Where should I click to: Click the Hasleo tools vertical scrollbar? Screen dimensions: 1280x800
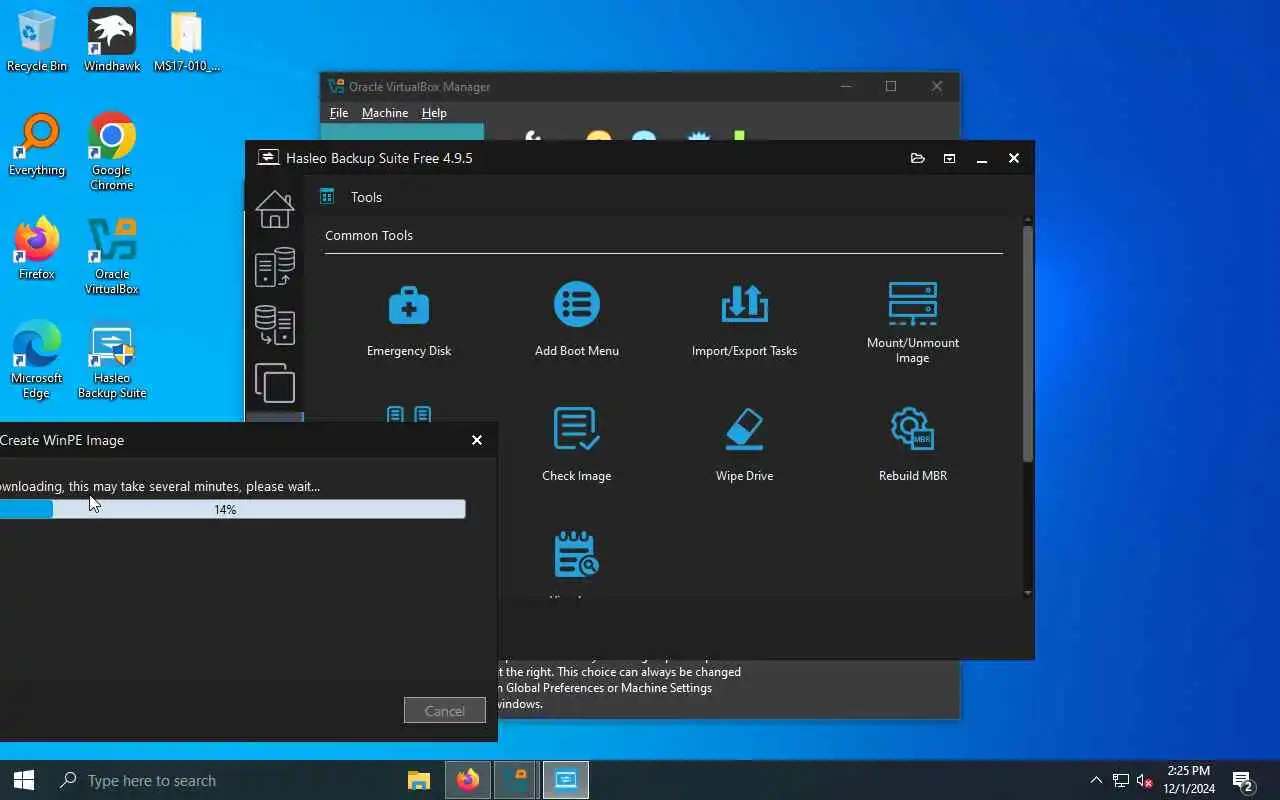click(1027, 344)
